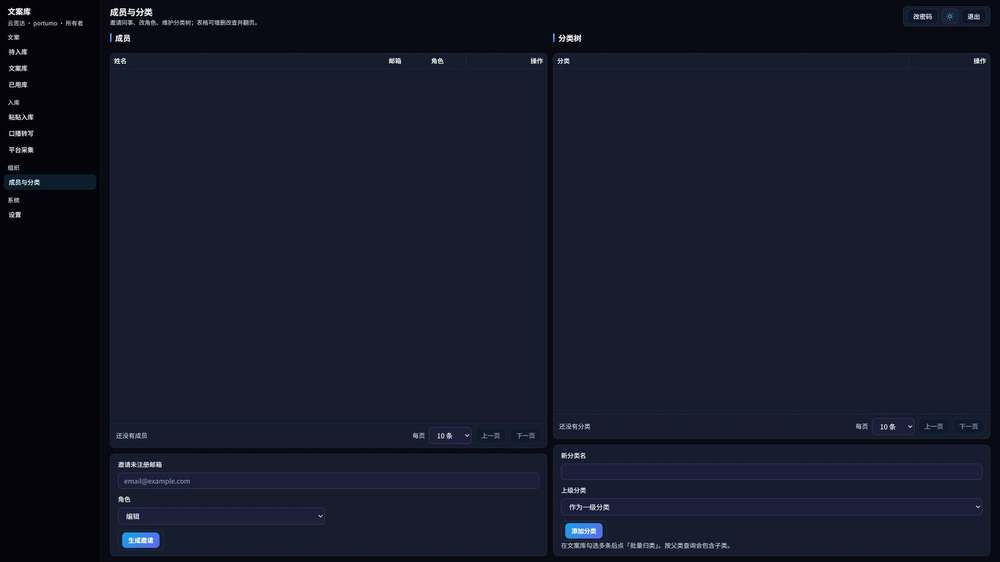
Task: Open the 上级分类 dropdown
Action: tap(771, 507)
